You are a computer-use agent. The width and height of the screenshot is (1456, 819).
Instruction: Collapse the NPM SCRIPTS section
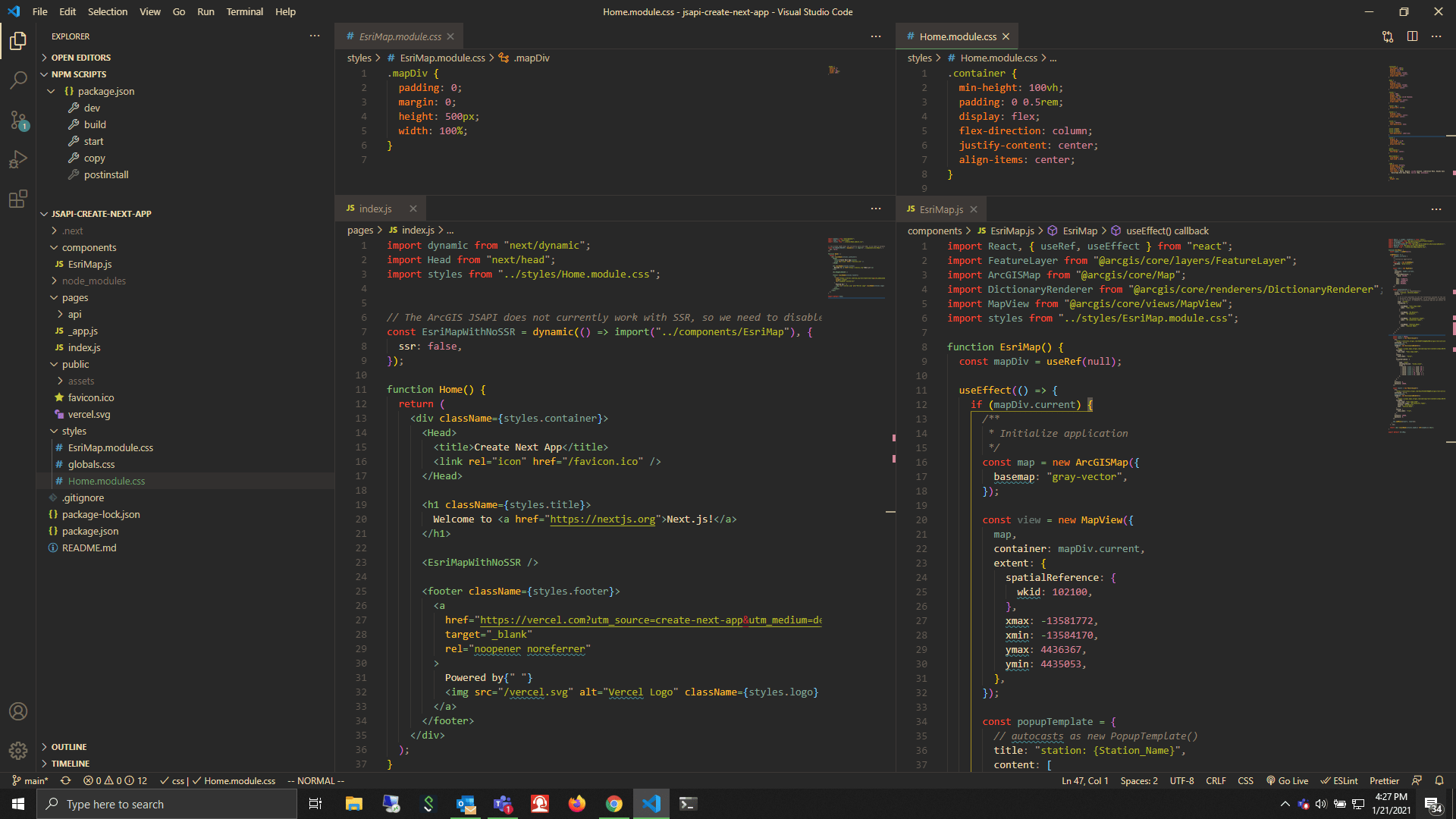(78, 74)
